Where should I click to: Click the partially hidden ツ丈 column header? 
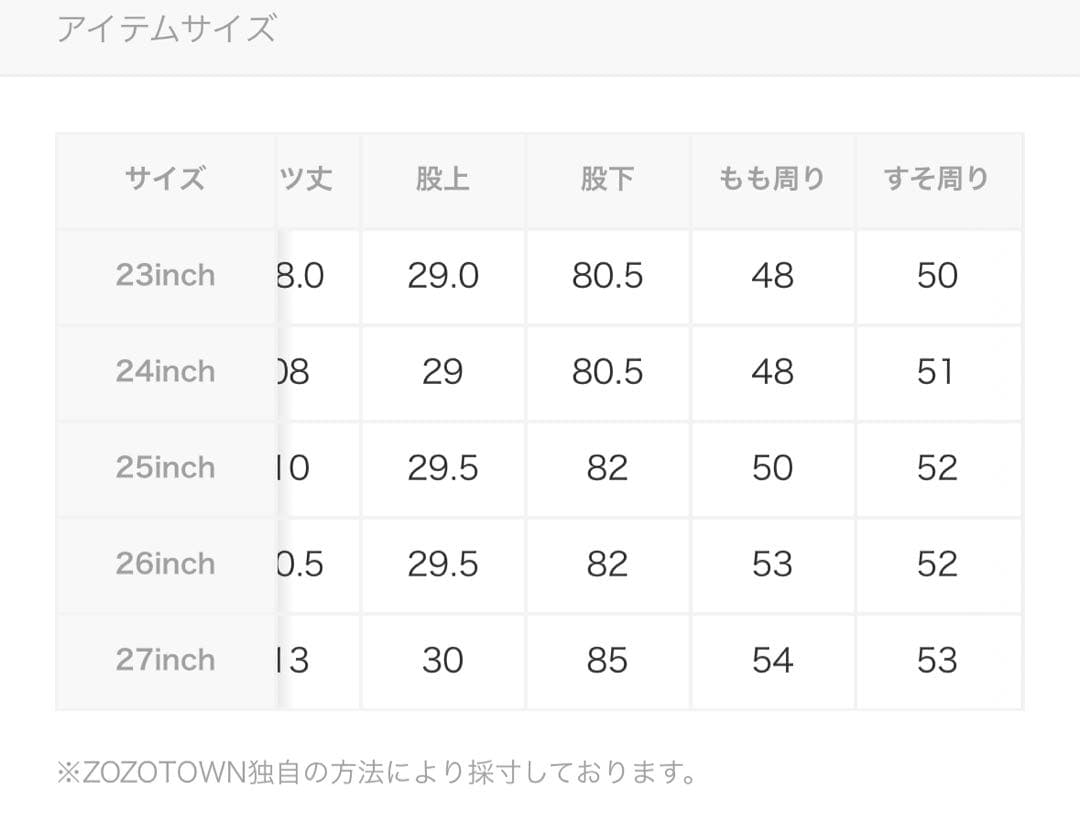pos(307,179)
